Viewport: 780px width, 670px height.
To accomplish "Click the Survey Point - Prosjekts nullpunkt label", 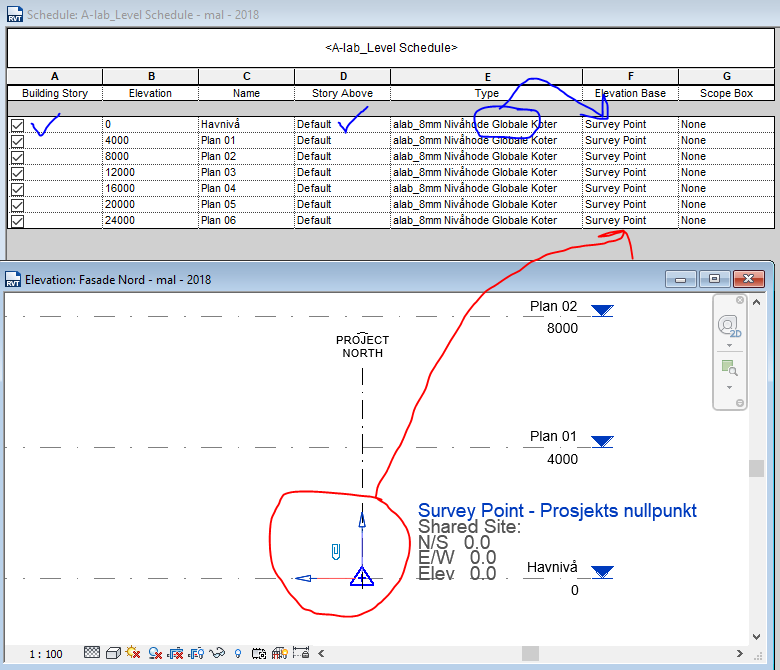I will pos(557,511).
